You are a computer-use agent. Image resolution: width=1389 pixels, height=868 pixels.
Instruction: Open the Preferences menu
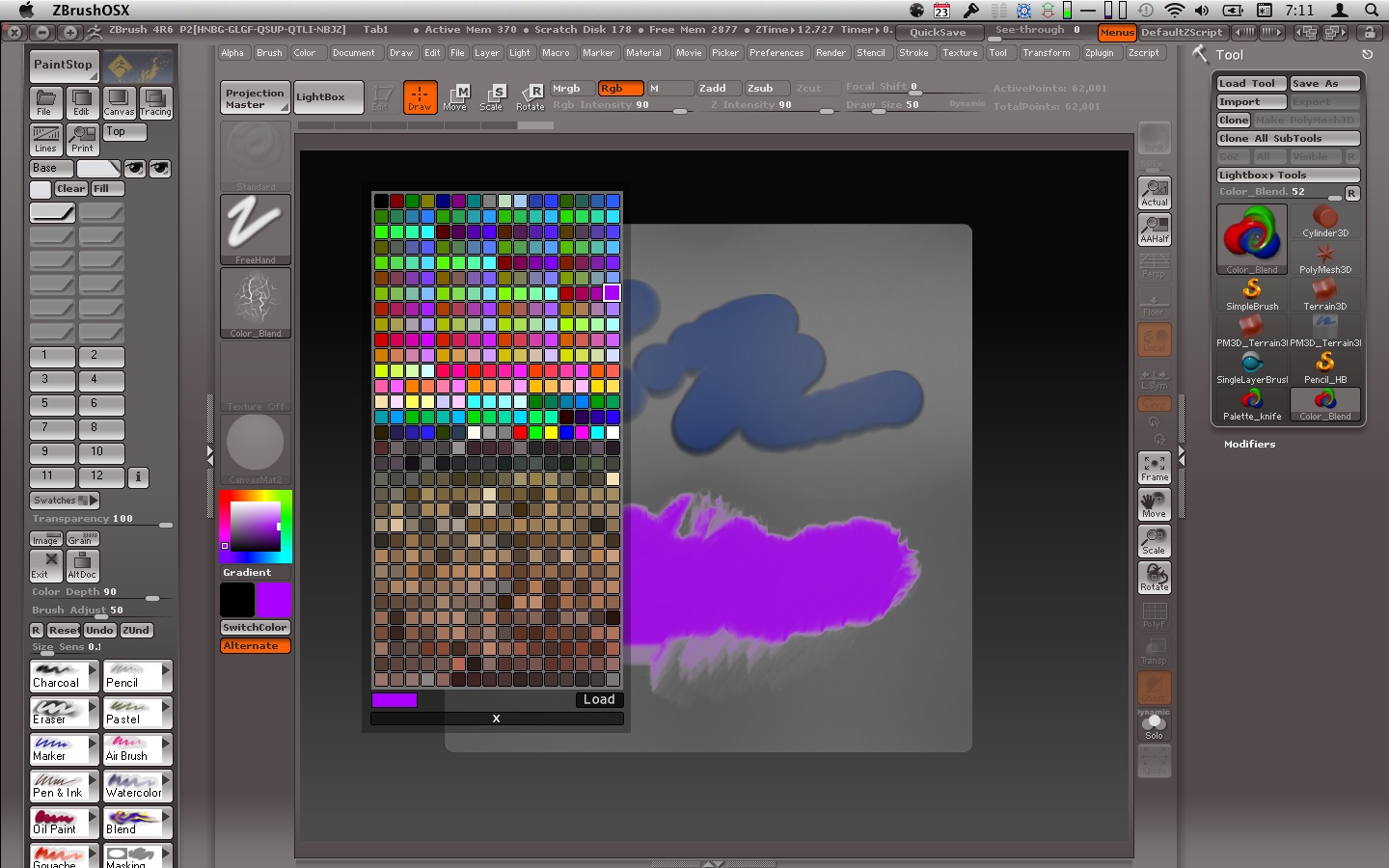[x=776, y=52]
